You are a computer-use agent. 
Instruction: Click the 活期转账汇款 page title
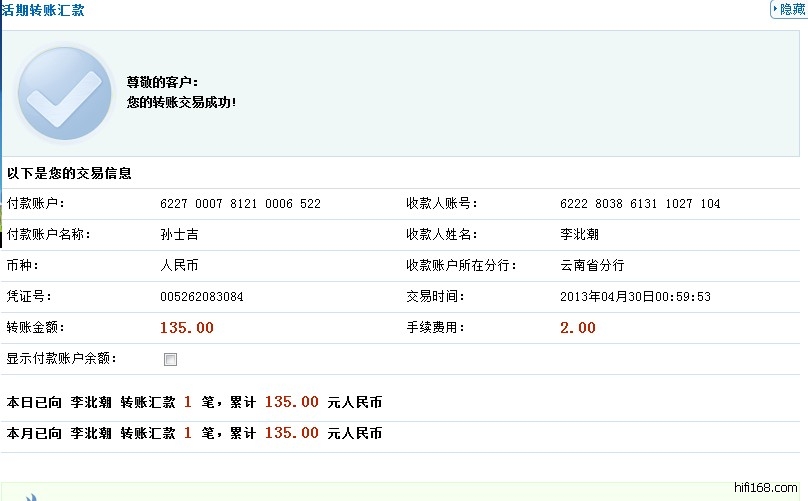point(43,10)
